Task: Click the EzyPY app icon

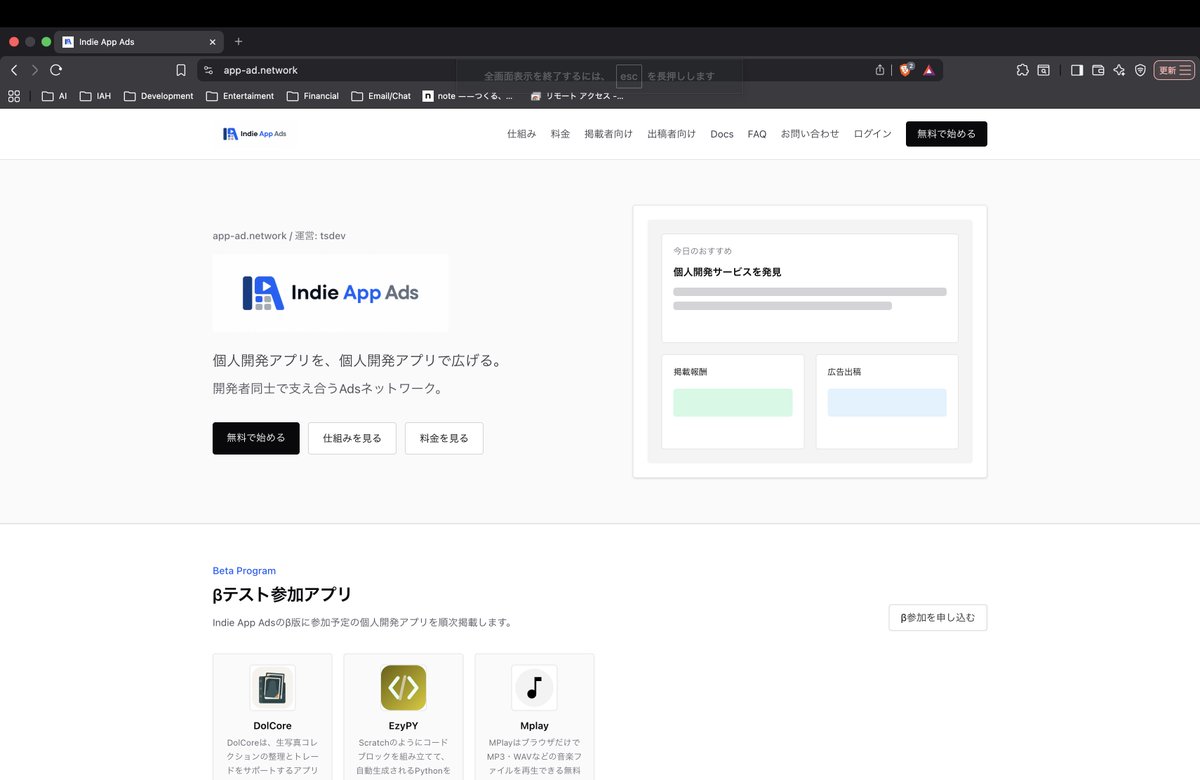Action: [403, 688]
